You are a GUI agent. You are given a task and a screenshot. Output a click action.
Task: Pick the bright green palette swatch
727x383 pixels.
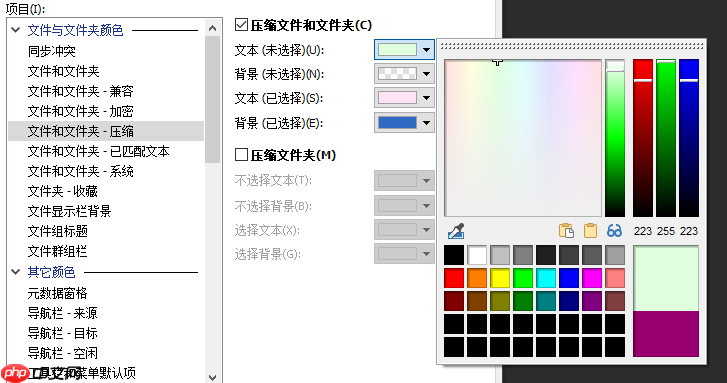click(x=523, y=278)
